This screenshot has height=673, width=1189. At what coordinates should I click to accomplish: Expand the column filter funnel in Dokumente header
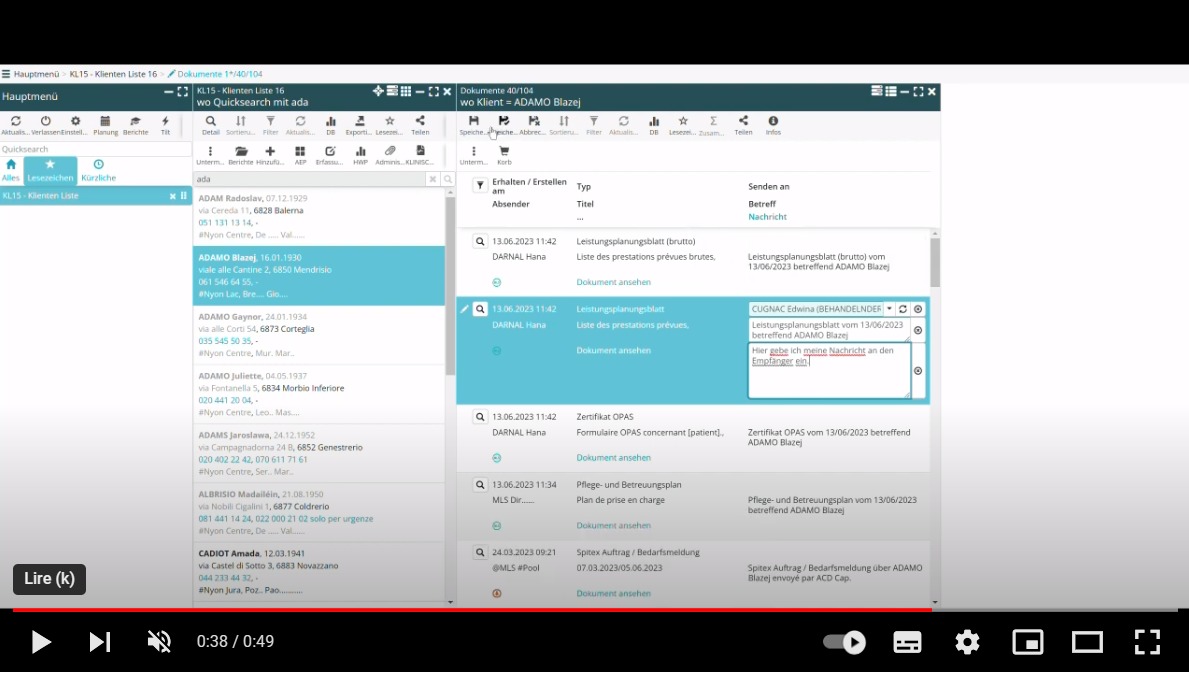[x=480, y=185]
